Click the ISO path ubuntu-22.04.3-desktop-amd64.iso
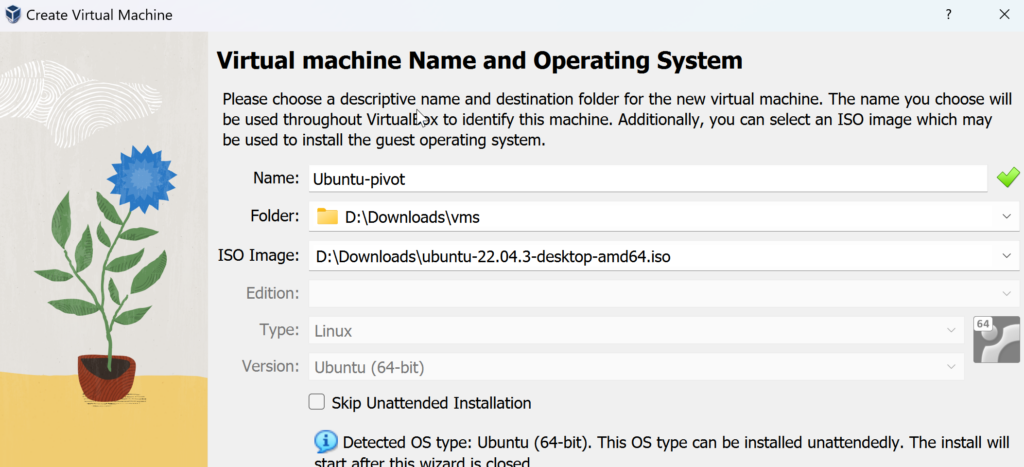The width and height of the screenshot is (1024, 467). (x=493, y=257)
